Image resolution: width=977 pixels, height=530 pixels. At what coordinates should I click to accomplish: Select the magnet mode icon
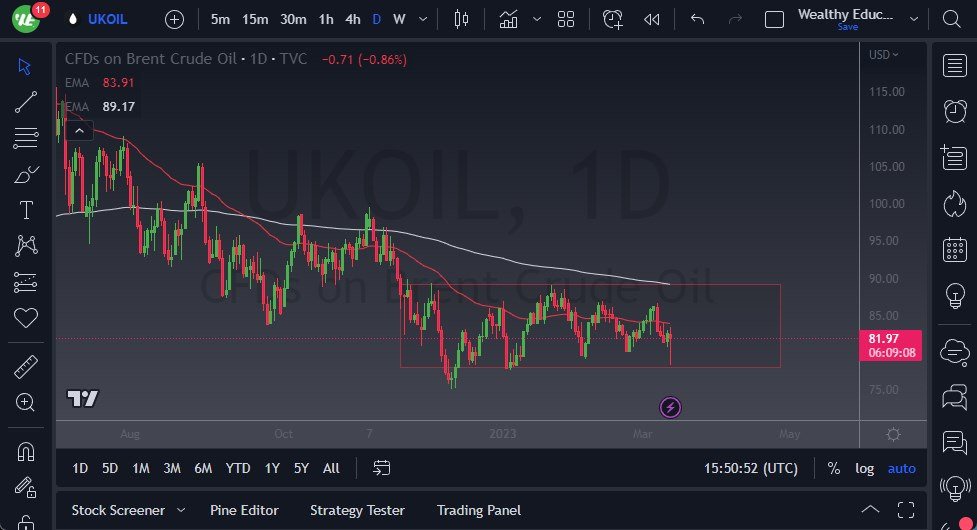pyautogui.click(x=26, y=452)
